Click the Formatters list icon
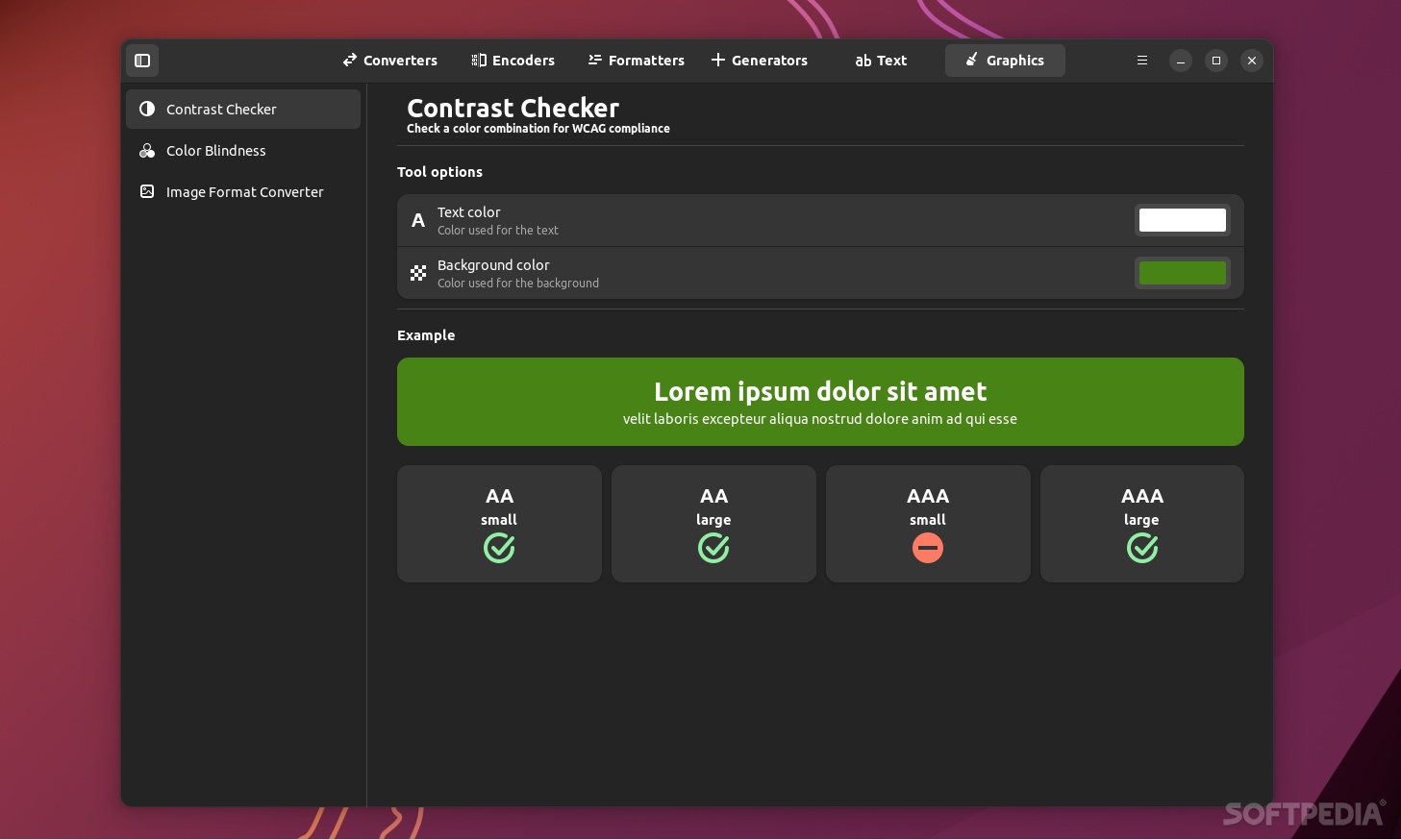This screenshot has width=1401, height=840. [595, 60]
